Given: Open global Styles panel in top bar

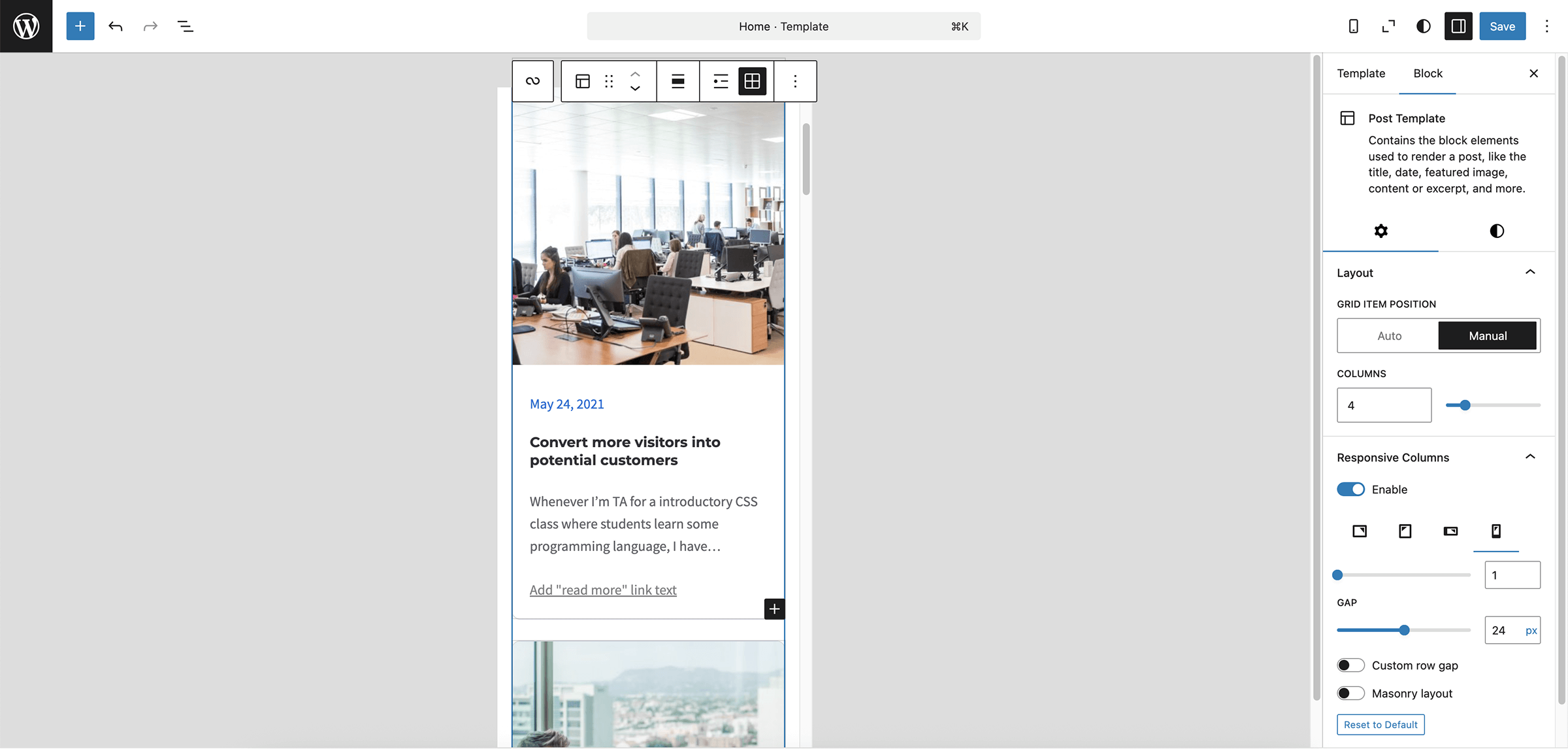Looking at the screenshot, I should tap(1424, 26).
